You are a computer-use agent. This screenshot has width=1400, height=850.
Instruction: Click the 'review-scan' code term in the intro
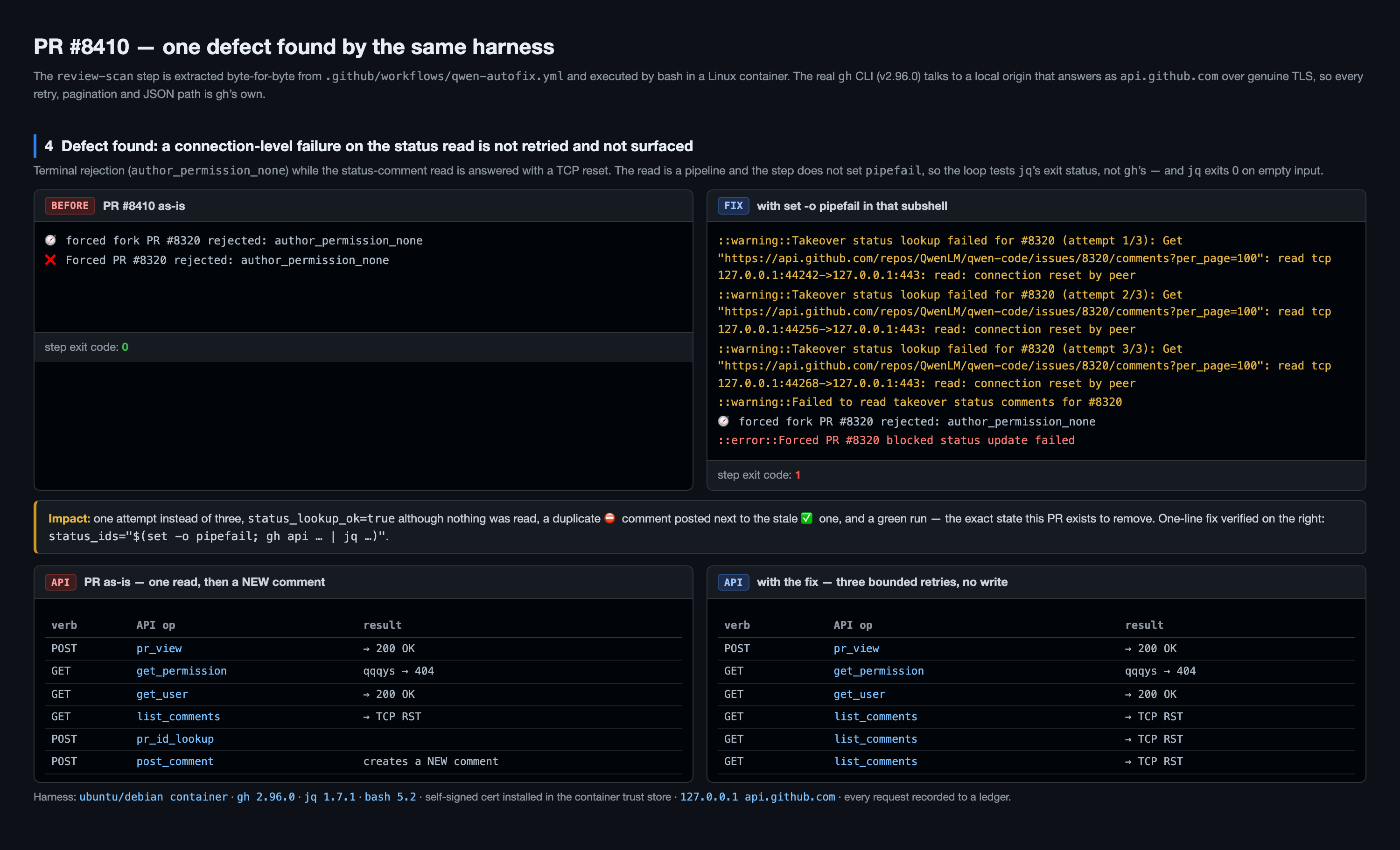(95, 76)
